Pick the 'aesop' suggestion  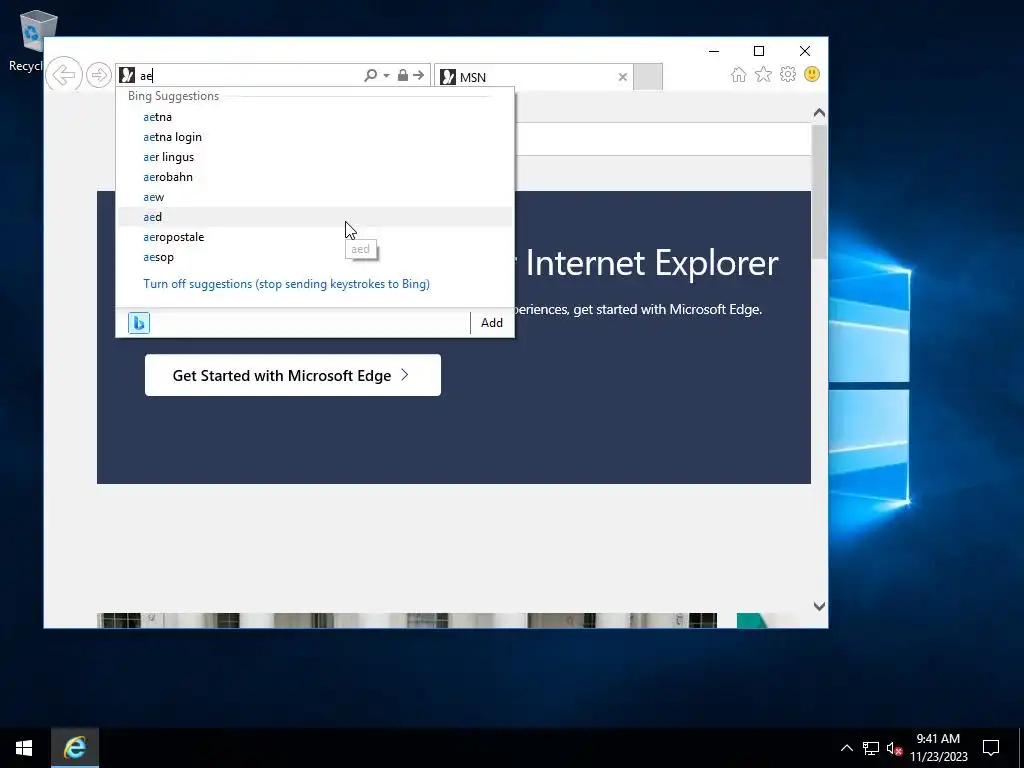click(x=315, y=257)
